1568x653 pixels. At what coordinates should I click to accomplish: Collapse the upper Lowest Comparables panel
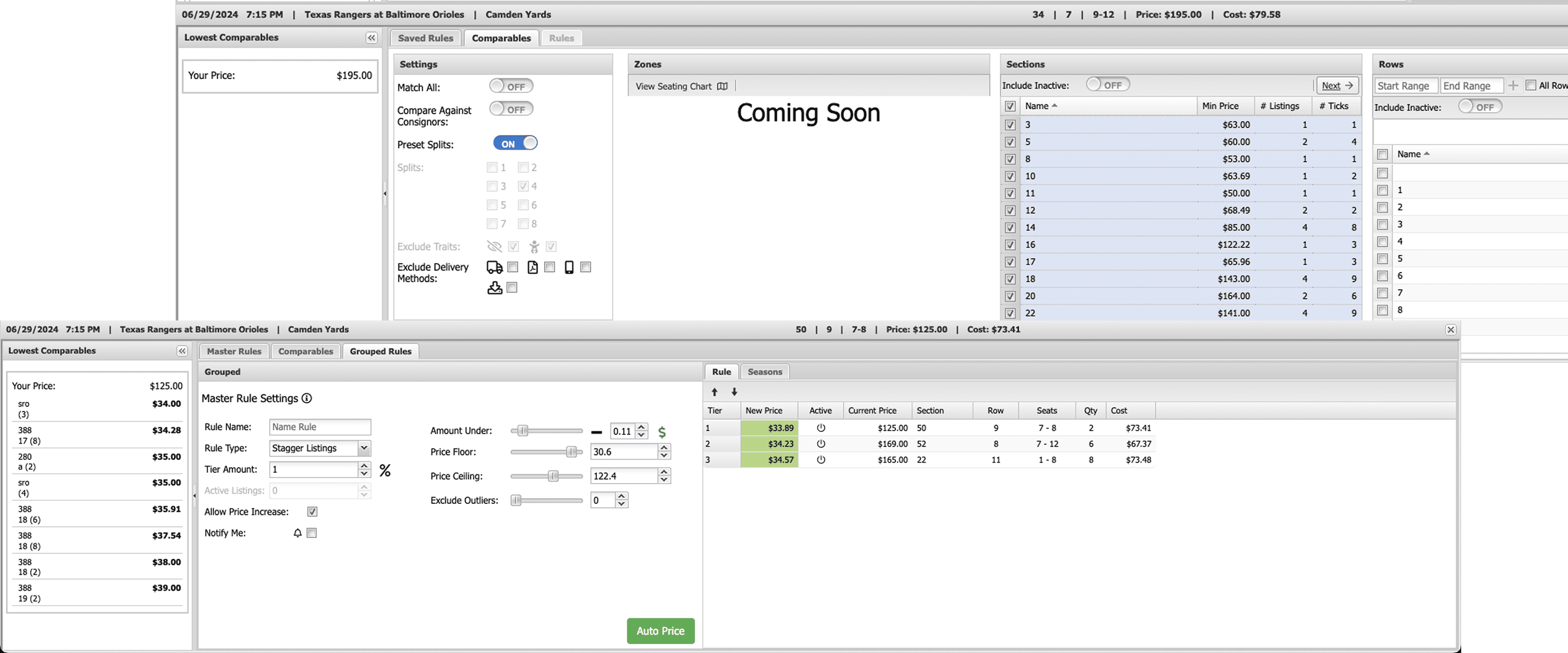tap(371, 38)
